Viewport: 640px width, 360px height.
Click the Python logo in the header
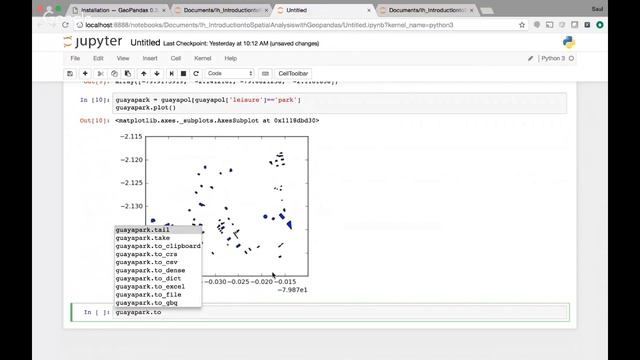(569, 42)
